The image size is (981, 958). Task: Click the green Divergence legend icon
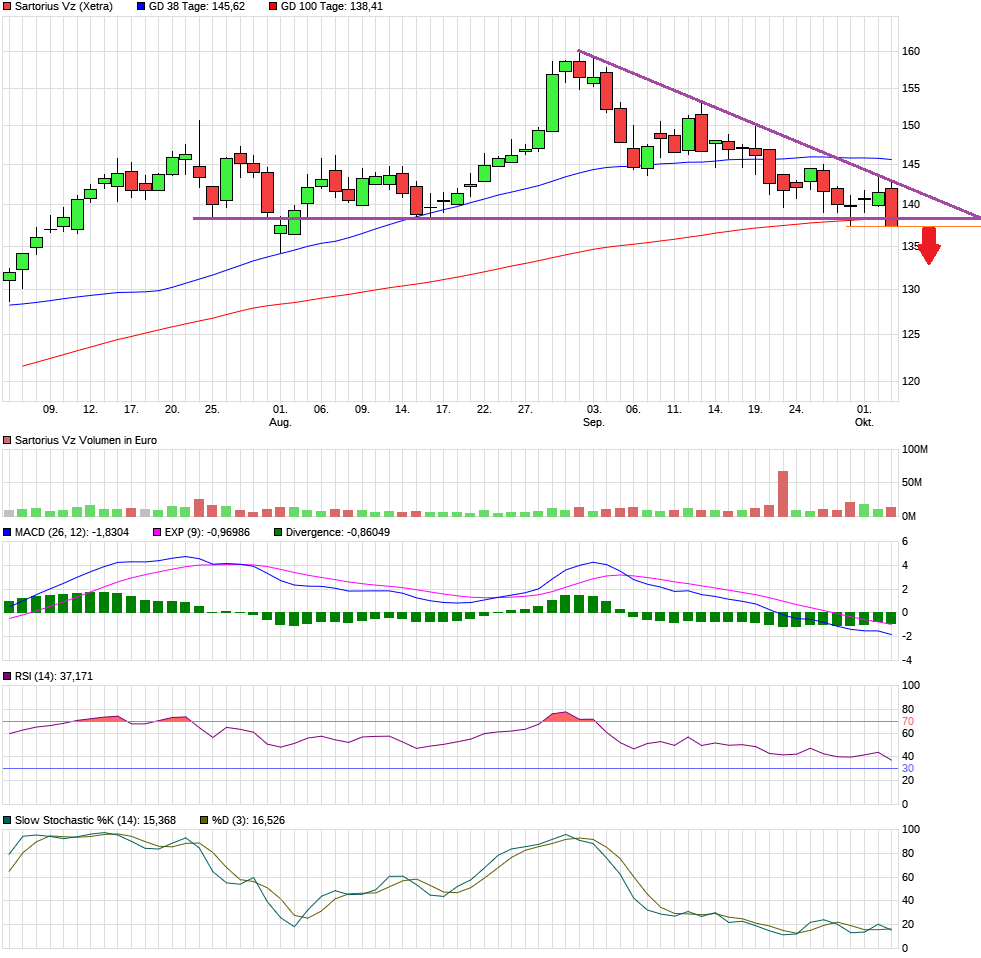coord(276,533)
